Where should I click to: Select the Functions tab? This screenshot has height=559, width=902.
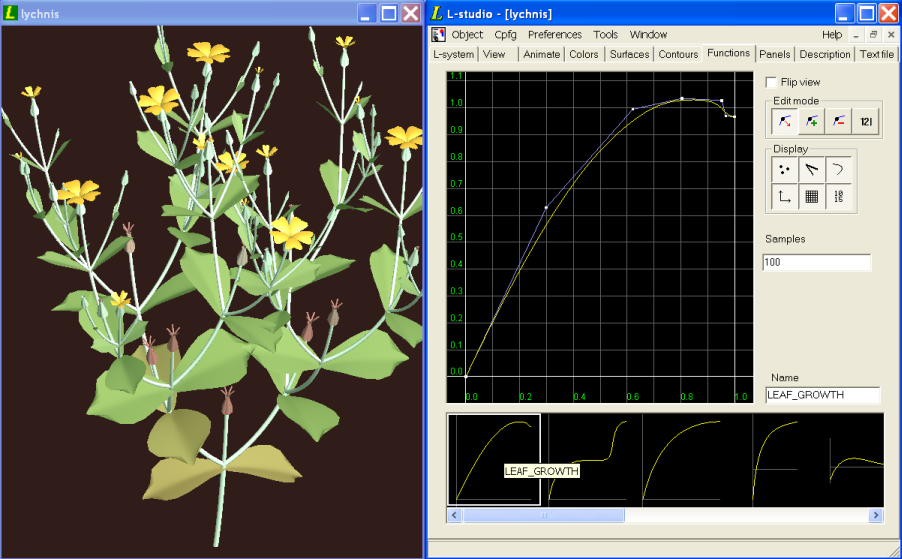pos(728,53)
